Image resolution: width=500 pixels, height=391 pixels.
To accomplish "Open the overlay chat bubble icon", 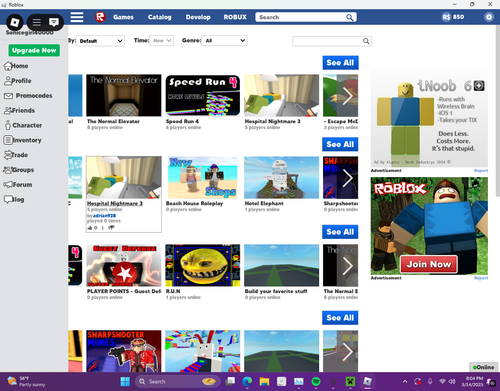I will pos(54,22).
